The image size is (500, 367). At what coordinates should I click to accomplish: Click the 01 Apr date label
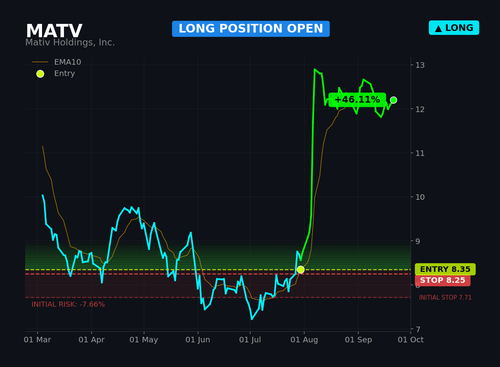coord(91,340)
